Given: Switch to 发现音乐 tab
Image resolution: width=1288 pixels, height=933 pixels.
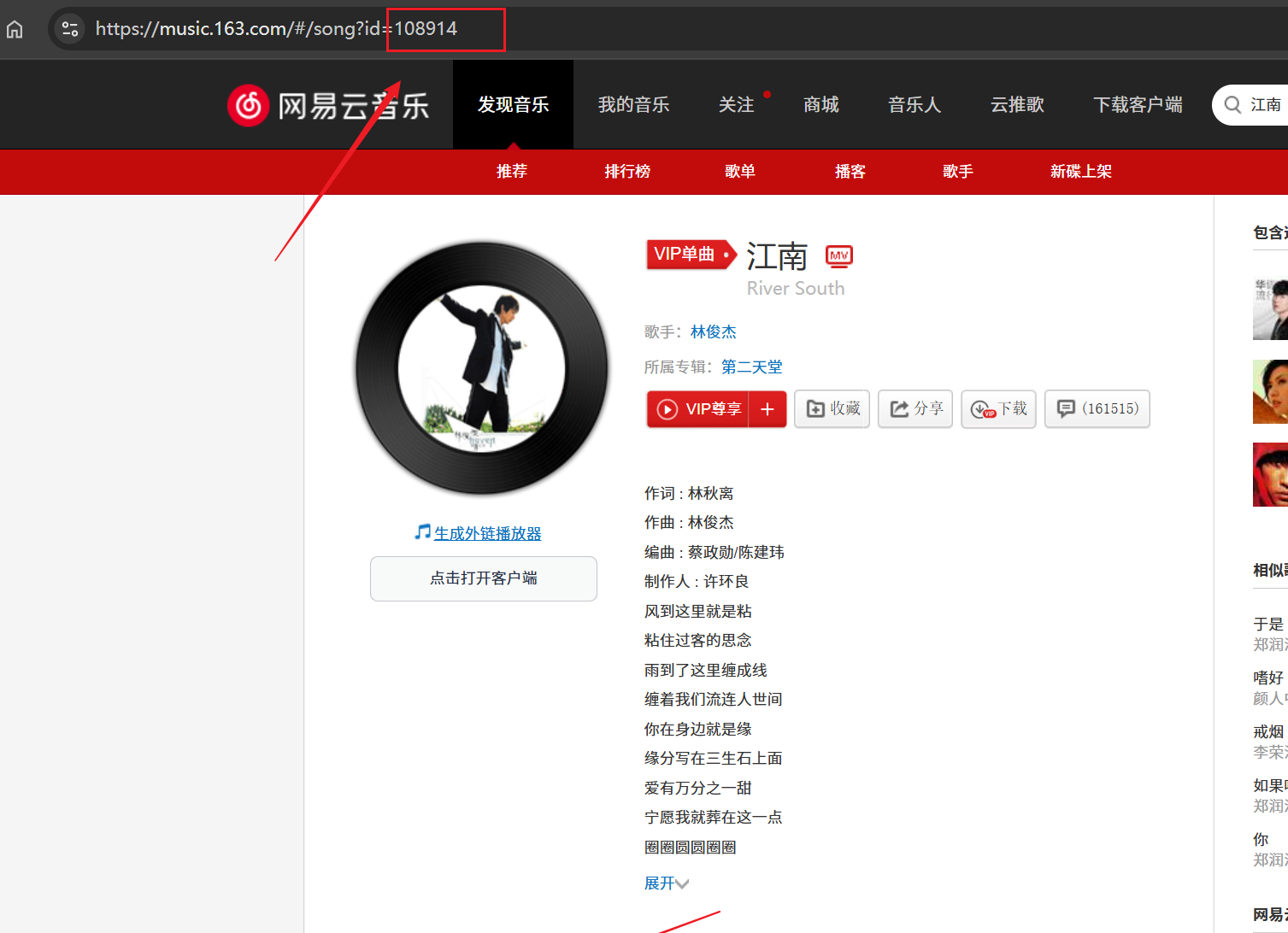Looking at the screenshot, I should pyautogui.click(x=513, y=104).
